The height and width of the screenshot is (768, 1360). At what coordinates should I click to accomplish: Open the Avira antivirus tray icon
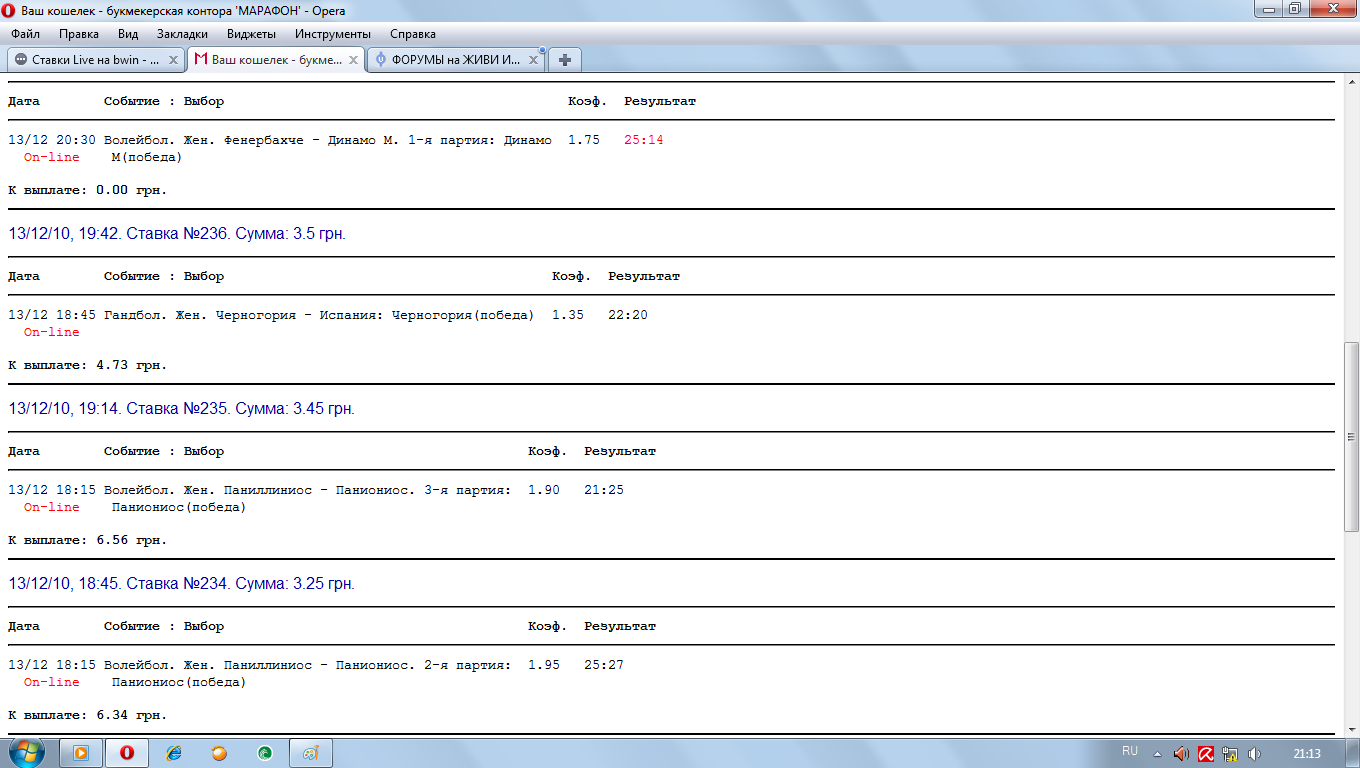pos(1206,753)
